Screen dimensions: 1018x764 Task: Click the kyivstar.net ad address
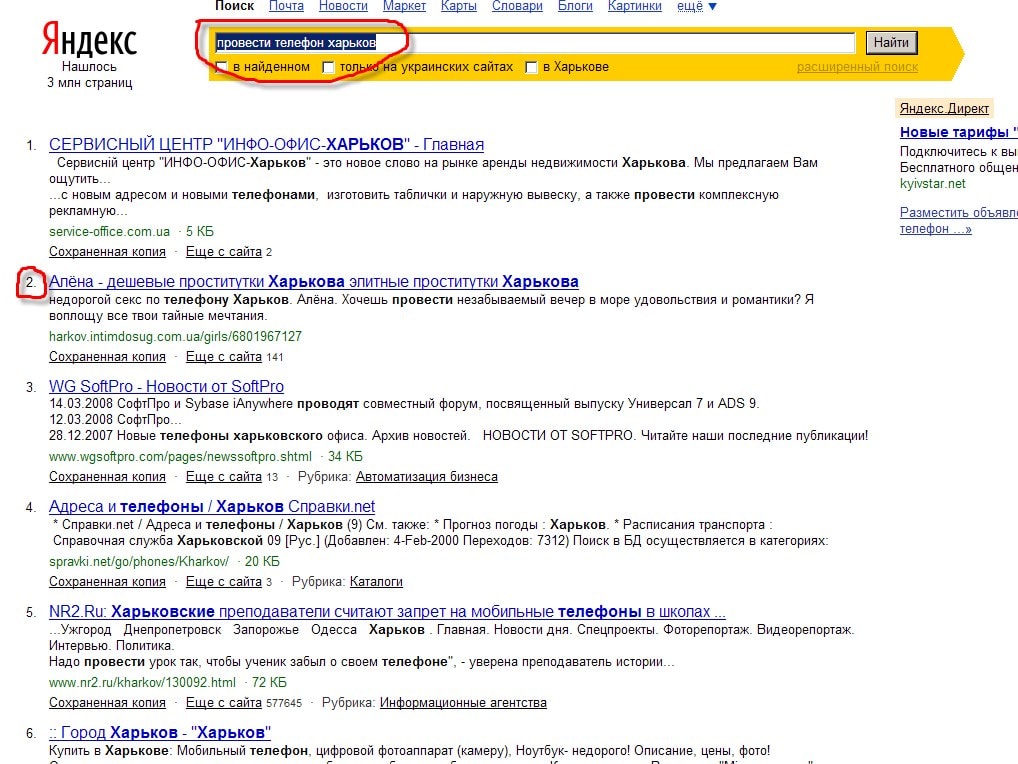click(x=932, y=184)
